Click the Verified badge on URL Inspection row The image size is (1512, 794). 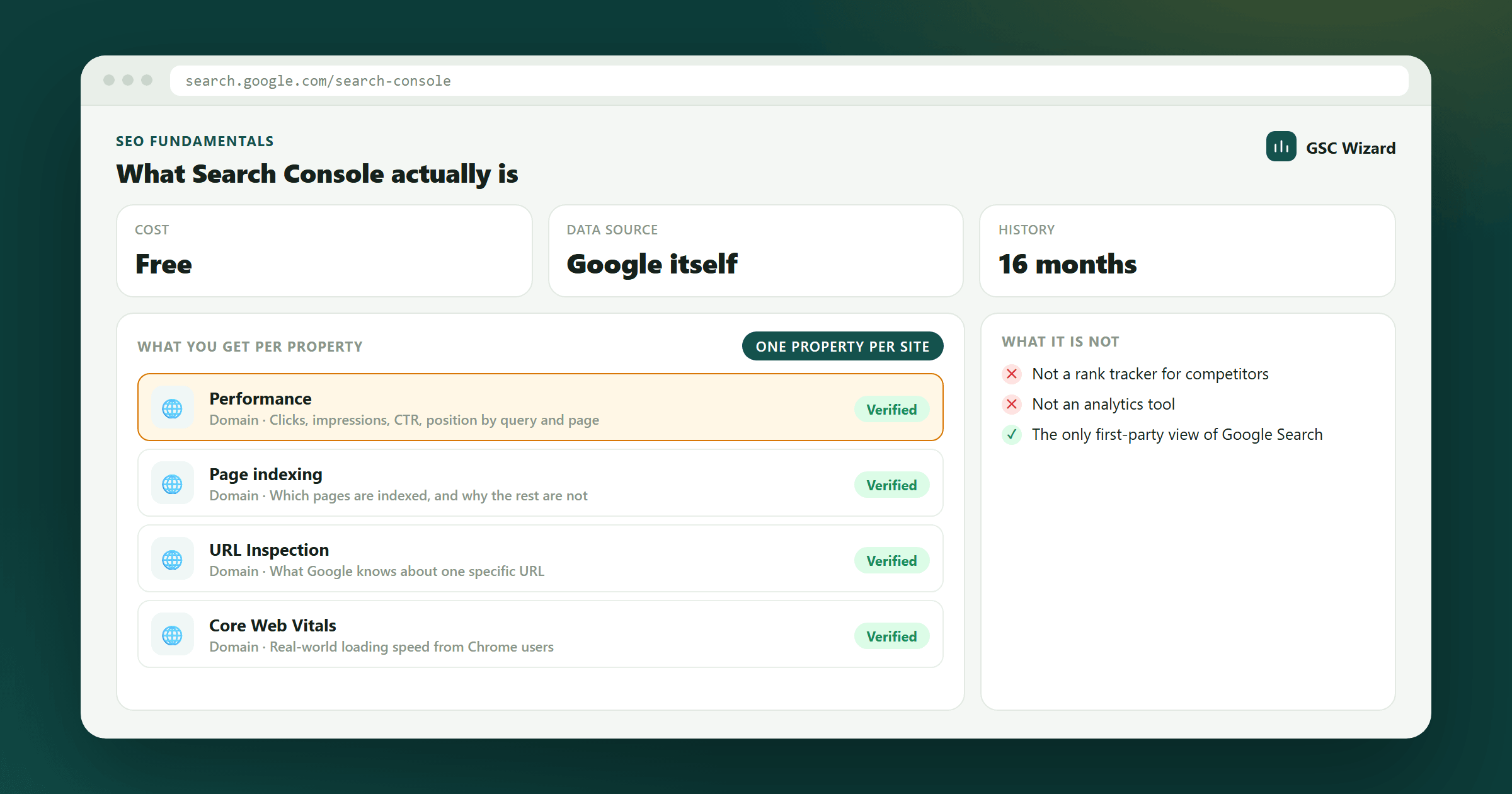coord(891,561)
